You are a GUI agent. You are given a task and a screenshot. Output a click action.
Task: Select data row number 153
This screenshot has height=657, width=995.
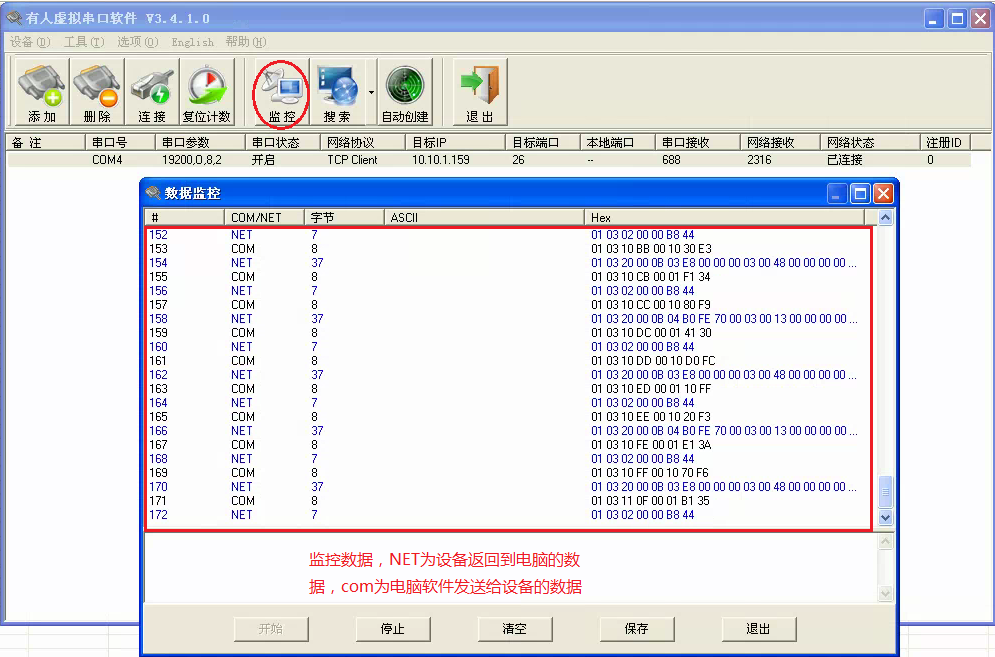pos(508,249)
